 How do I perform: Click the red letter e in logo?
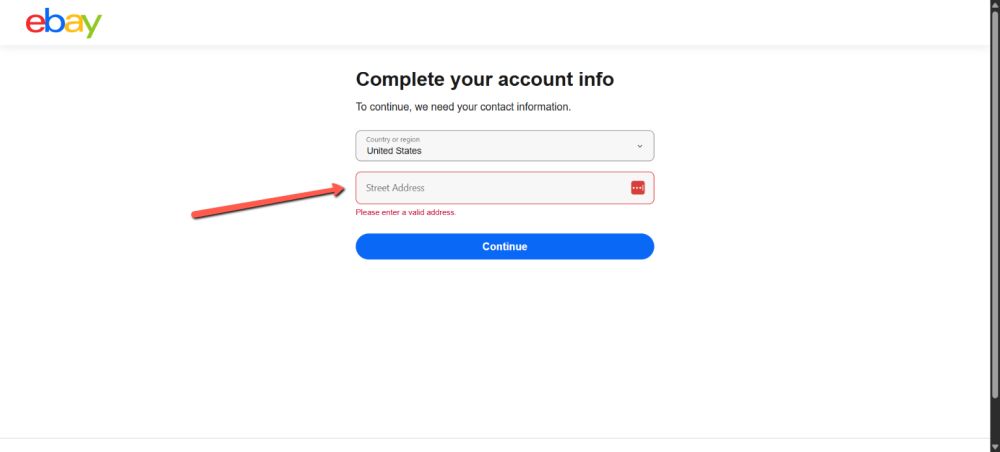(x=35, y=23)
